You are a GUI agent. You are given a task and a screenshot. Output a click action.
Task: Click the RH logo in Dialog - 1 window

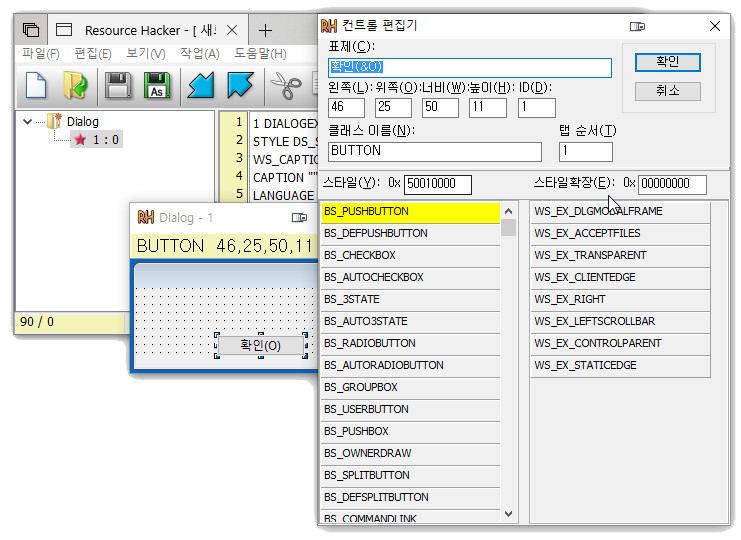146,217
